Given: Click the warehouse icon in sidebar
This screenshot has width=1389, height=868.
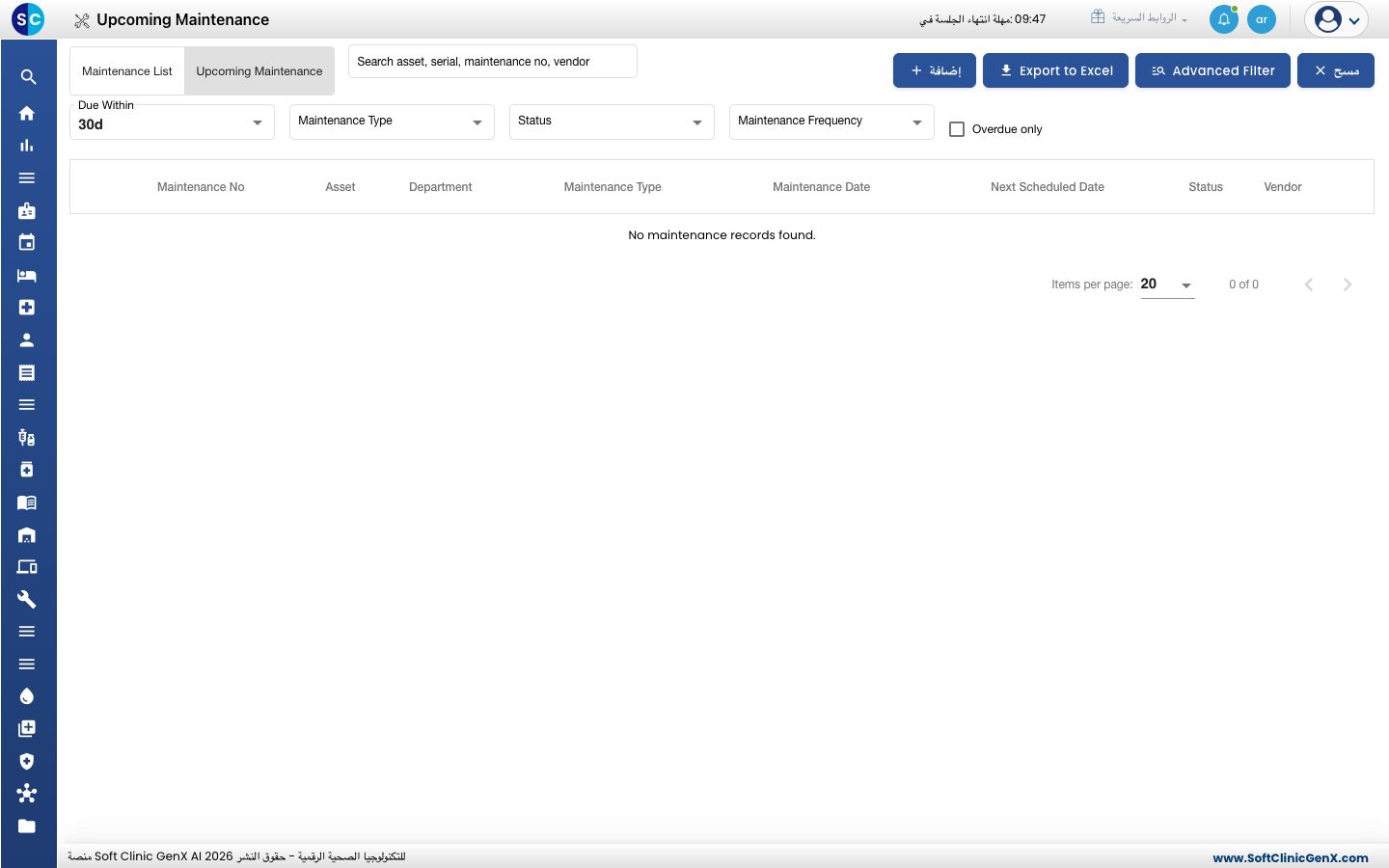Looking at the screenshot, I should (27, 535).
